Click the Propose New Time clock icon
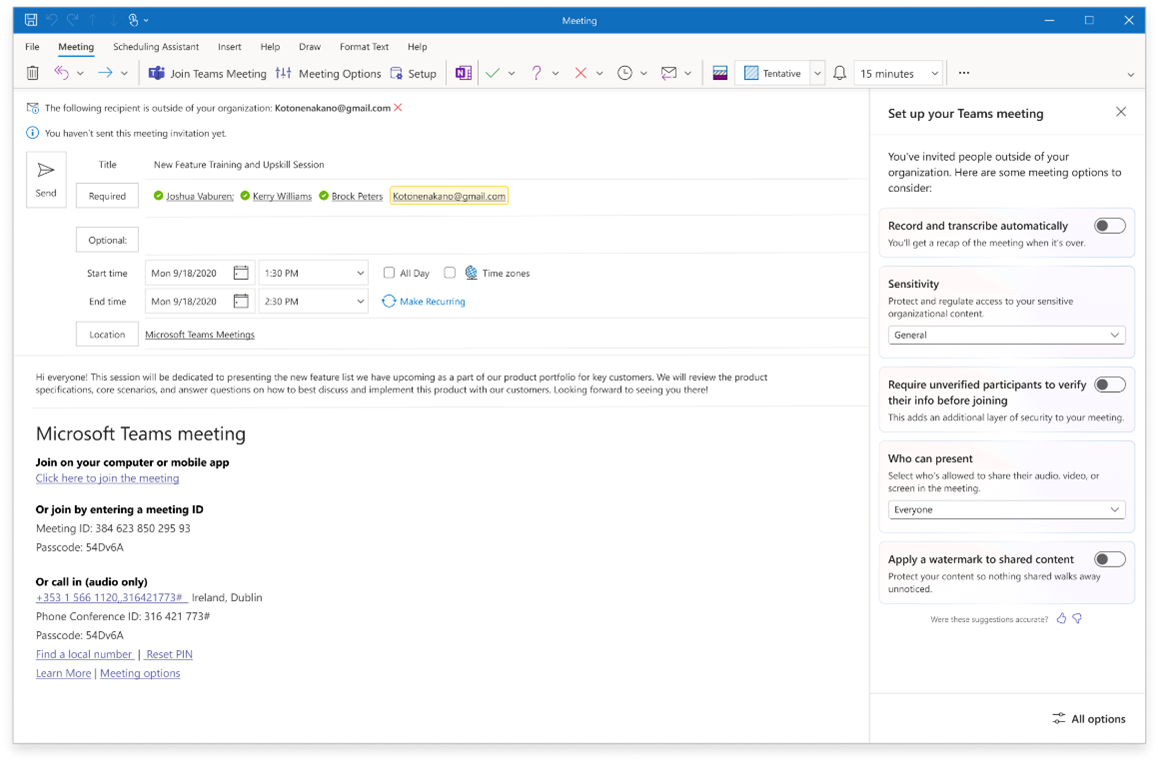The image size is (1159, 763). (x=625, y=73)
